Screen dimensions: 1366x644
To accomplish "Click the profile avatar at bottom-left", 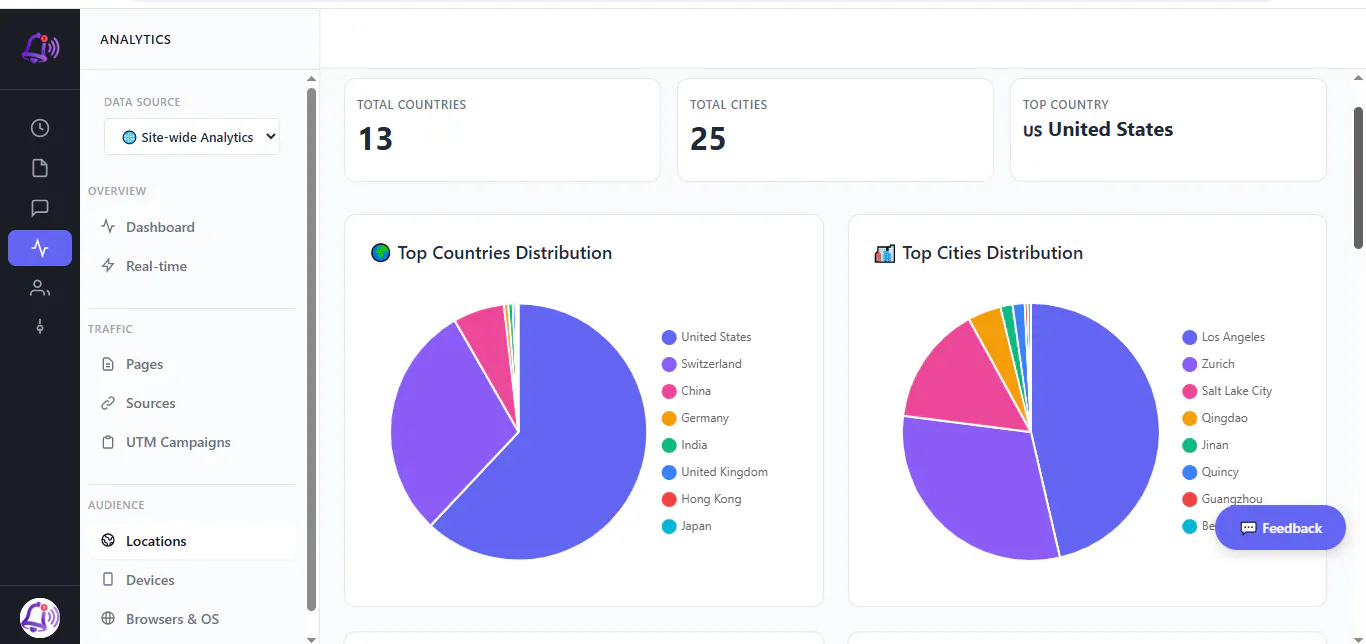I will [40, 617].
